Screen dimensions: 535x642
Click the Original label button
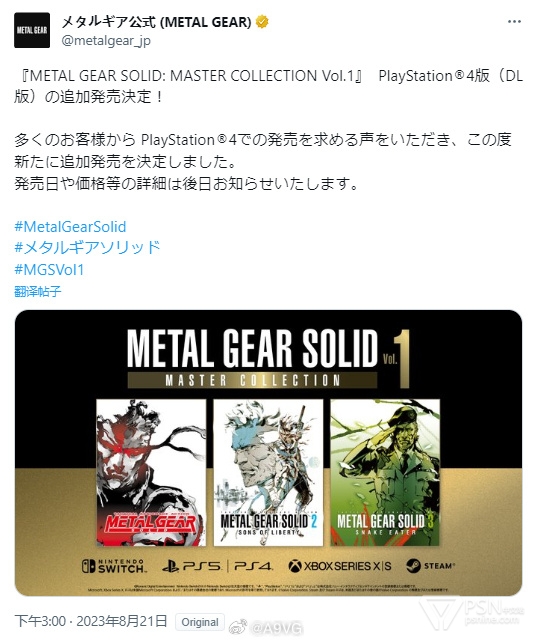click(200, 622)
